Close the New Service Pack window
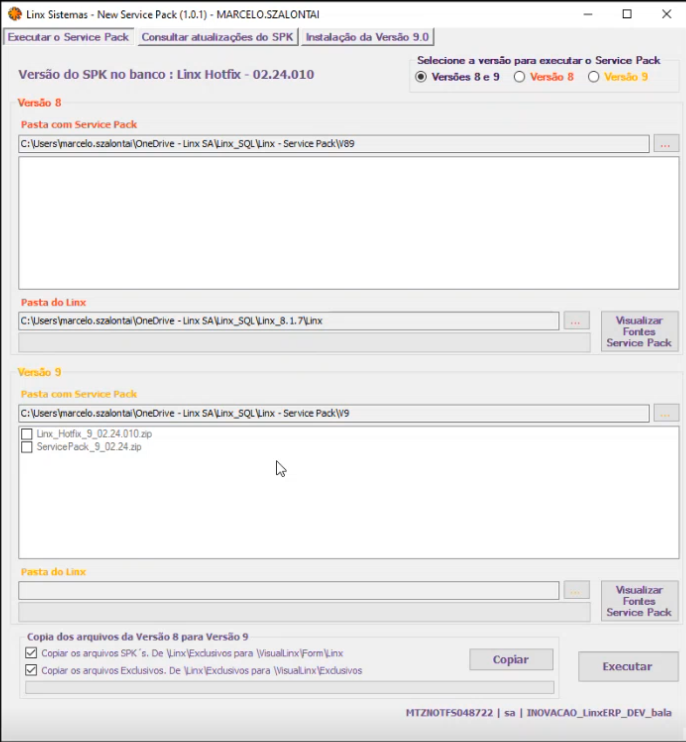Screen dimensions: 686x742 point(667,14)
